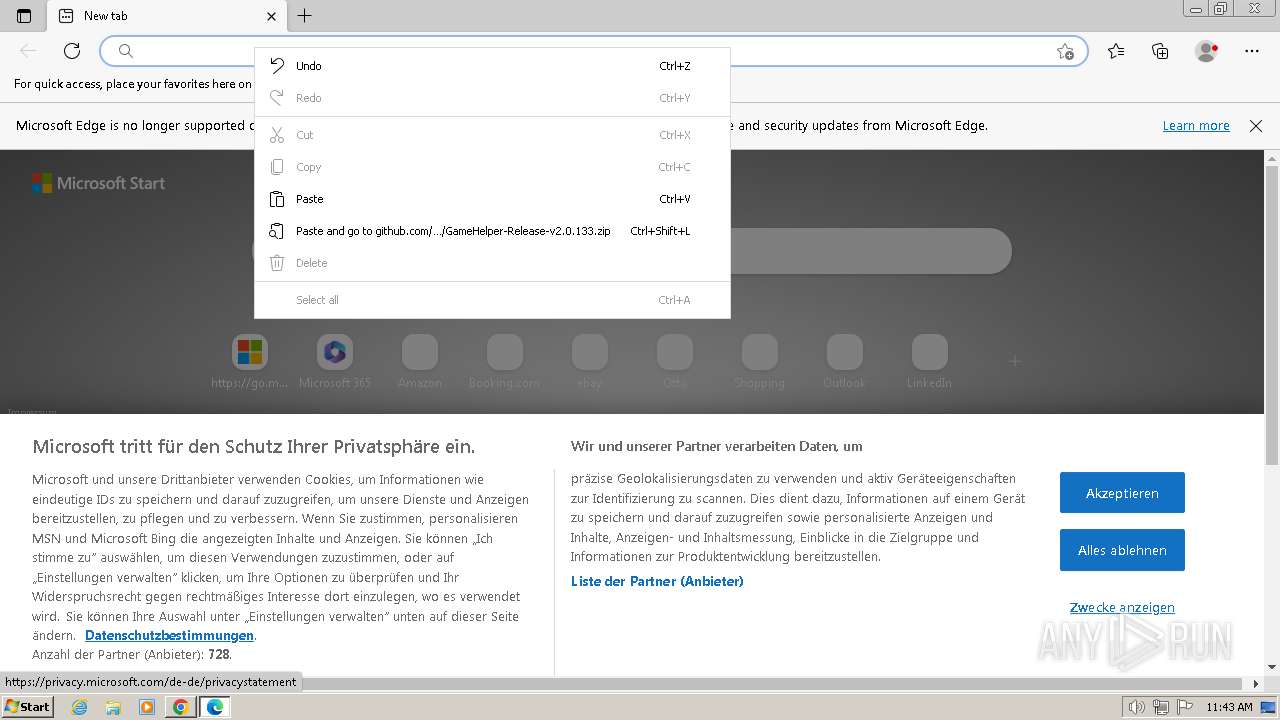Click add to favorites star icon
This screenshot has height=720, width=1280.
[1065, 51]
